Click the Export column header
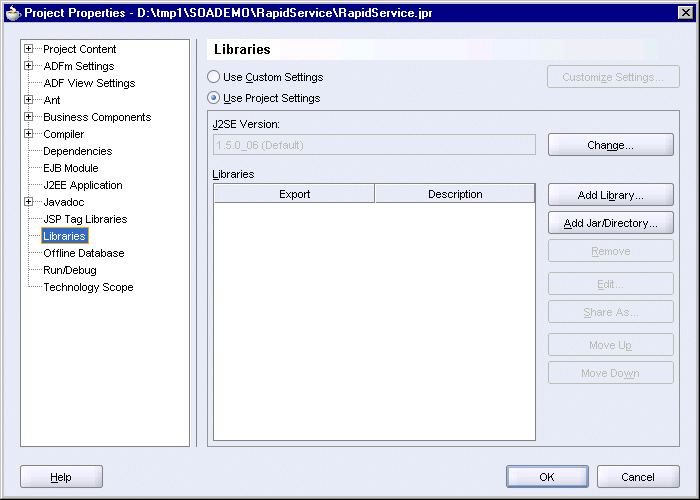700x500 pixels. click(294, 194)
